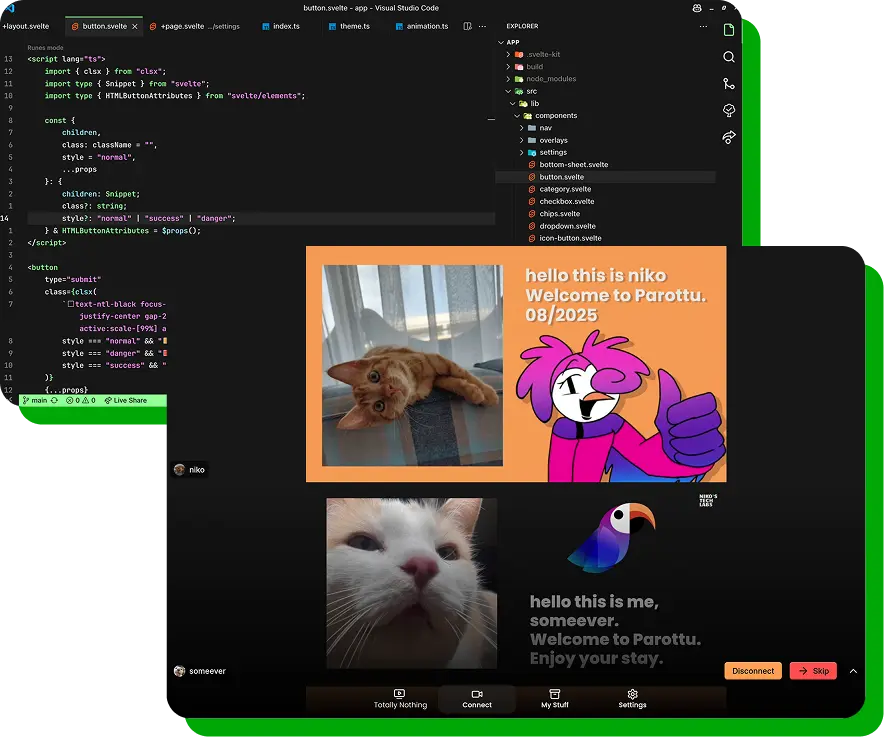The image size is (884, 737).
Task: Open the Totally Nothing nav item
Action: point(400,699)
